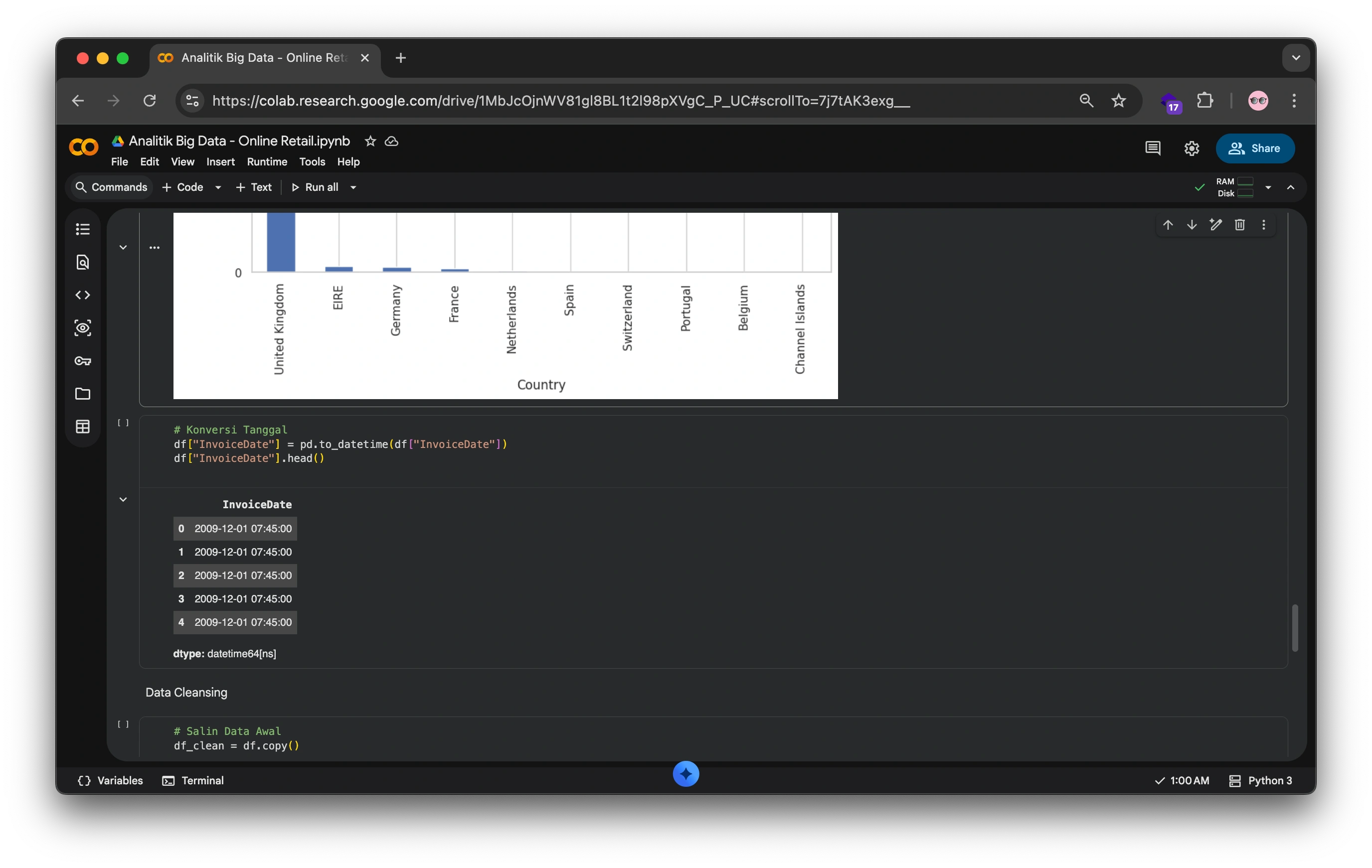Star the Analitik Big Data notebook
Image resolution: width=1372 pixels, height=868 pixels.
(x=370, y=141)
